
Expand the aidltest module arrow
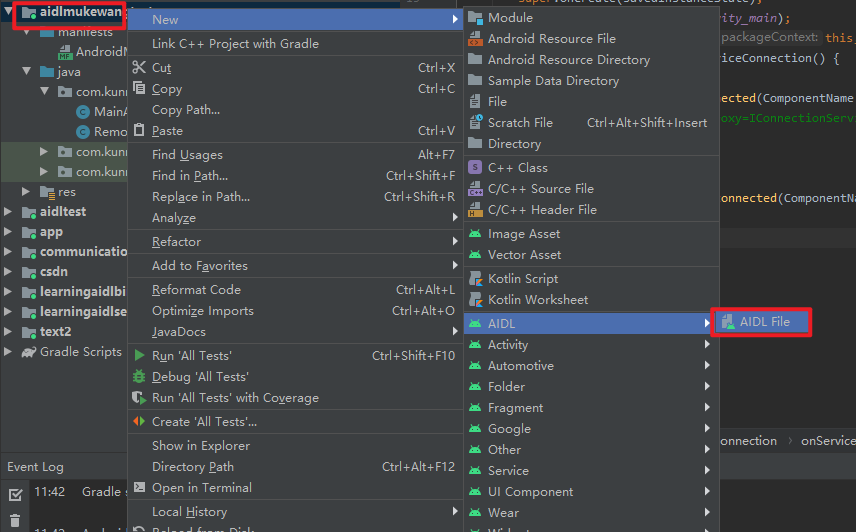click(x=8, y=212)
